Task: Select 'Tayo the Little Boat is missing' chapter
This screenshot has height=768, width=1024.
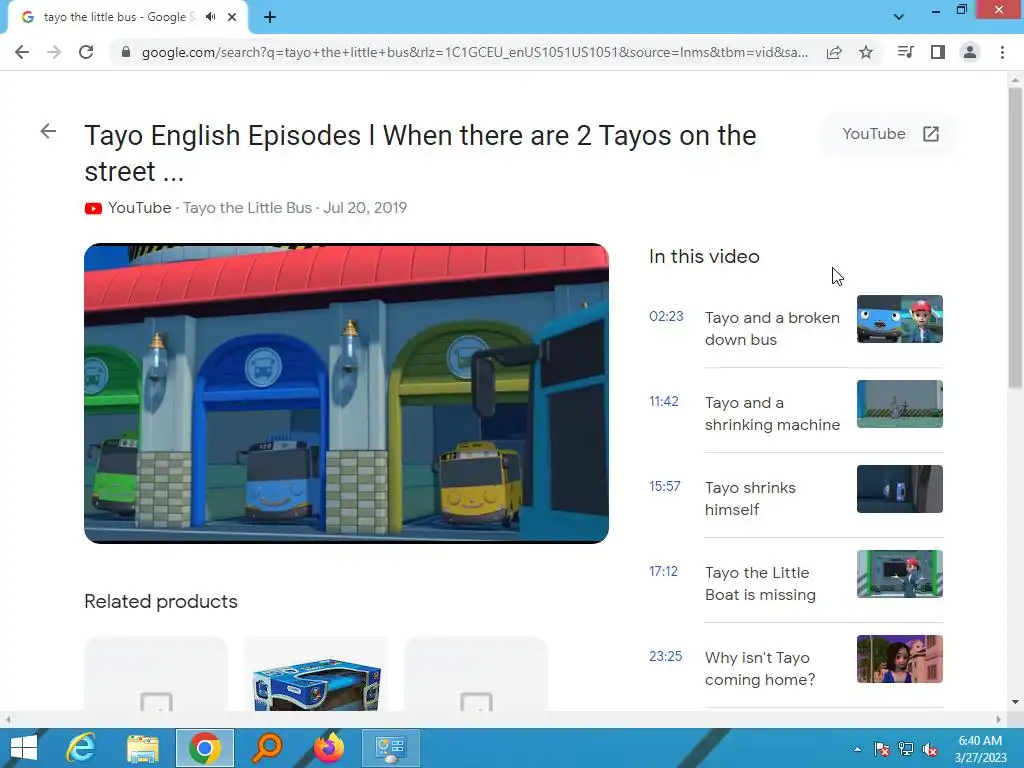Action: [x=760, y=583]
